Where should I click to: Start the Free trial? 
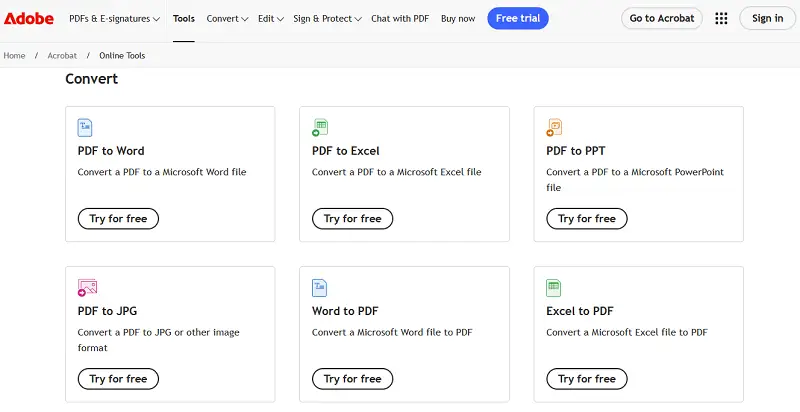click(x=518, y=18)
